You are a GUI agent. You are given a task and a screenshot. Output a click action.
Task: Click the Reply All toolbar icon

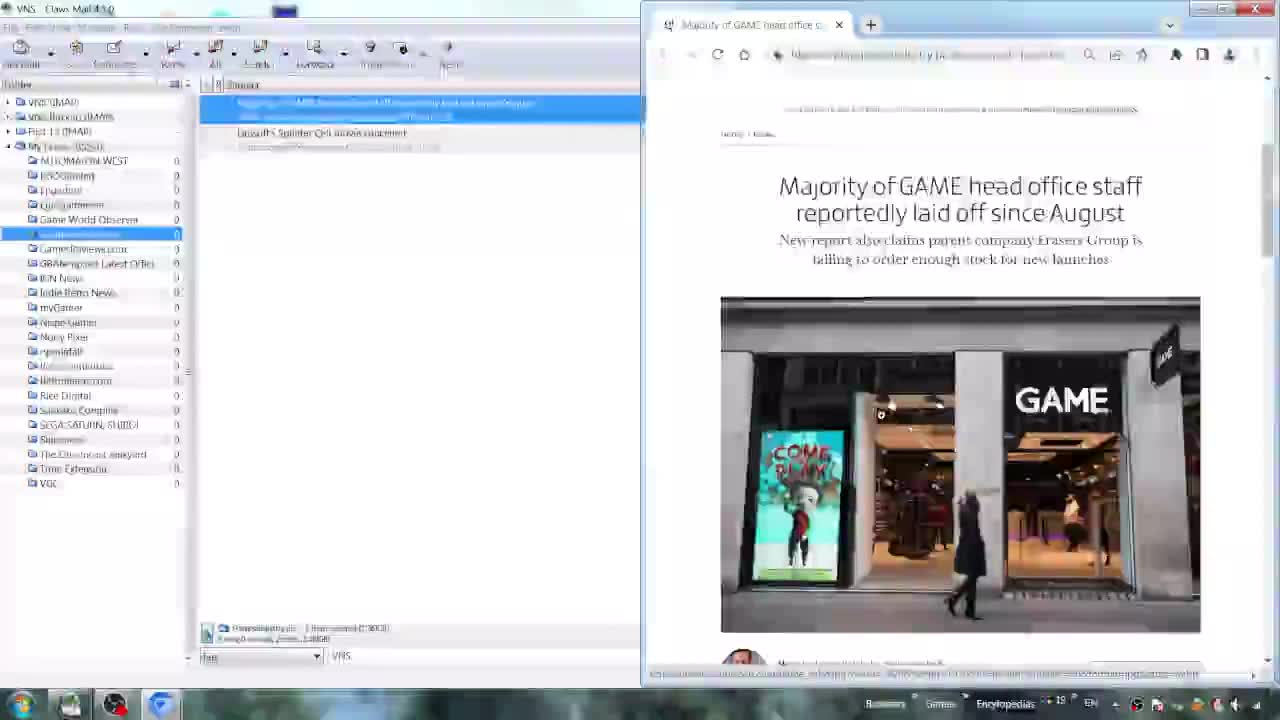[215, 53]
